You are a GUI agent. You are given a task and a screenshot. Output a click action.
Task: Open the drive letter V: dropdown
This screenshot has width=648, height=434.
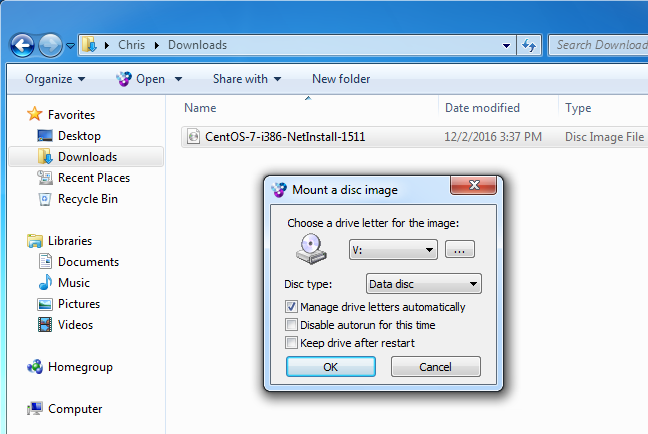[393, 249]
